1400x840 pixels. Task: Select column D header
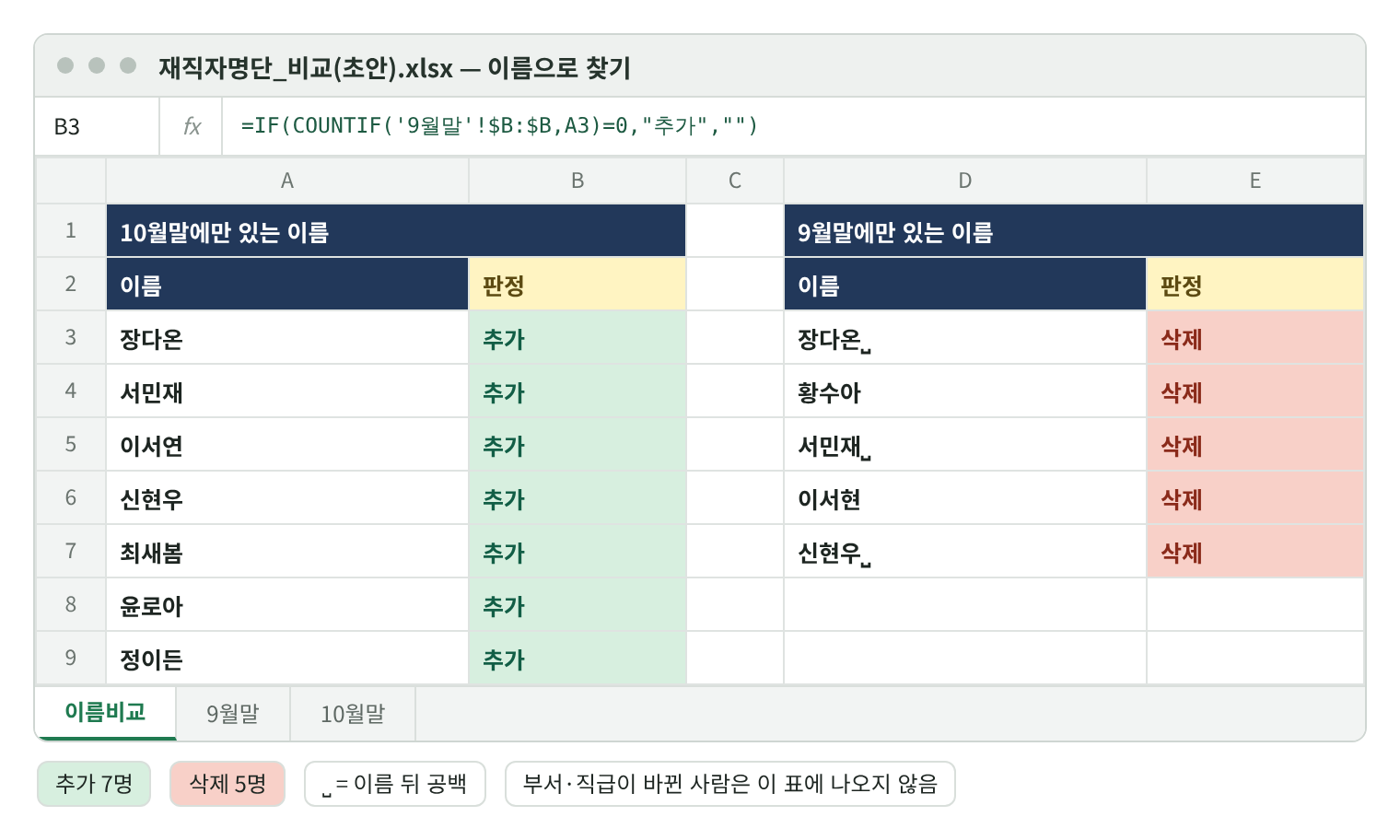965,181
